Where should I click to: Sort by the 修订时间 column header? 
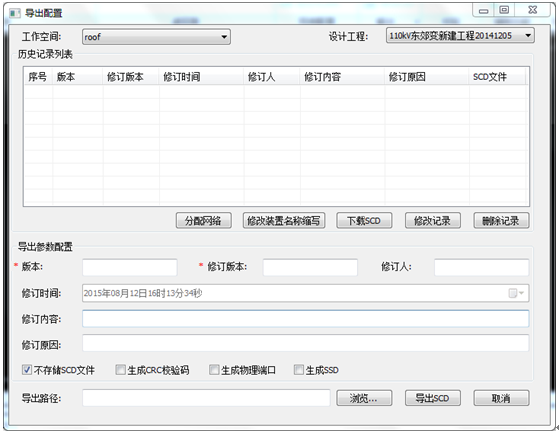(x=202, y=77)
